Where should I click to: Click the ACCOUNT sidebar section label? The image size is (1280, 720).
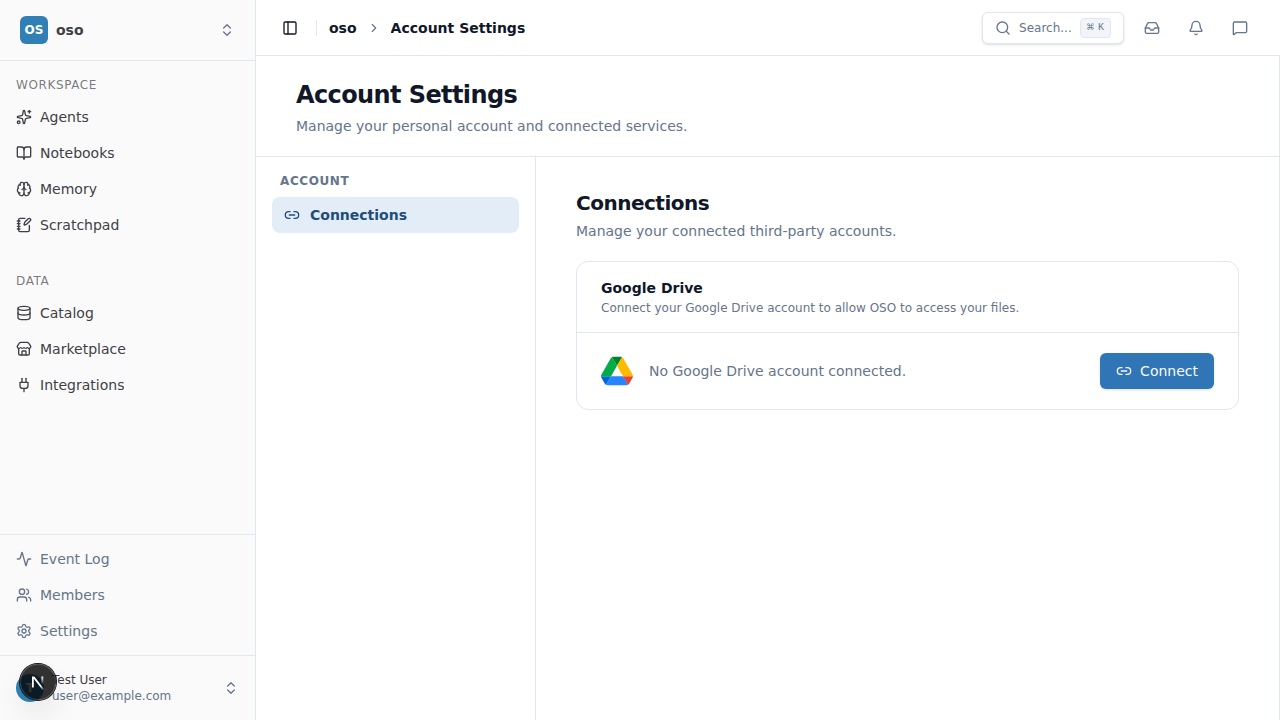(315, 181)
